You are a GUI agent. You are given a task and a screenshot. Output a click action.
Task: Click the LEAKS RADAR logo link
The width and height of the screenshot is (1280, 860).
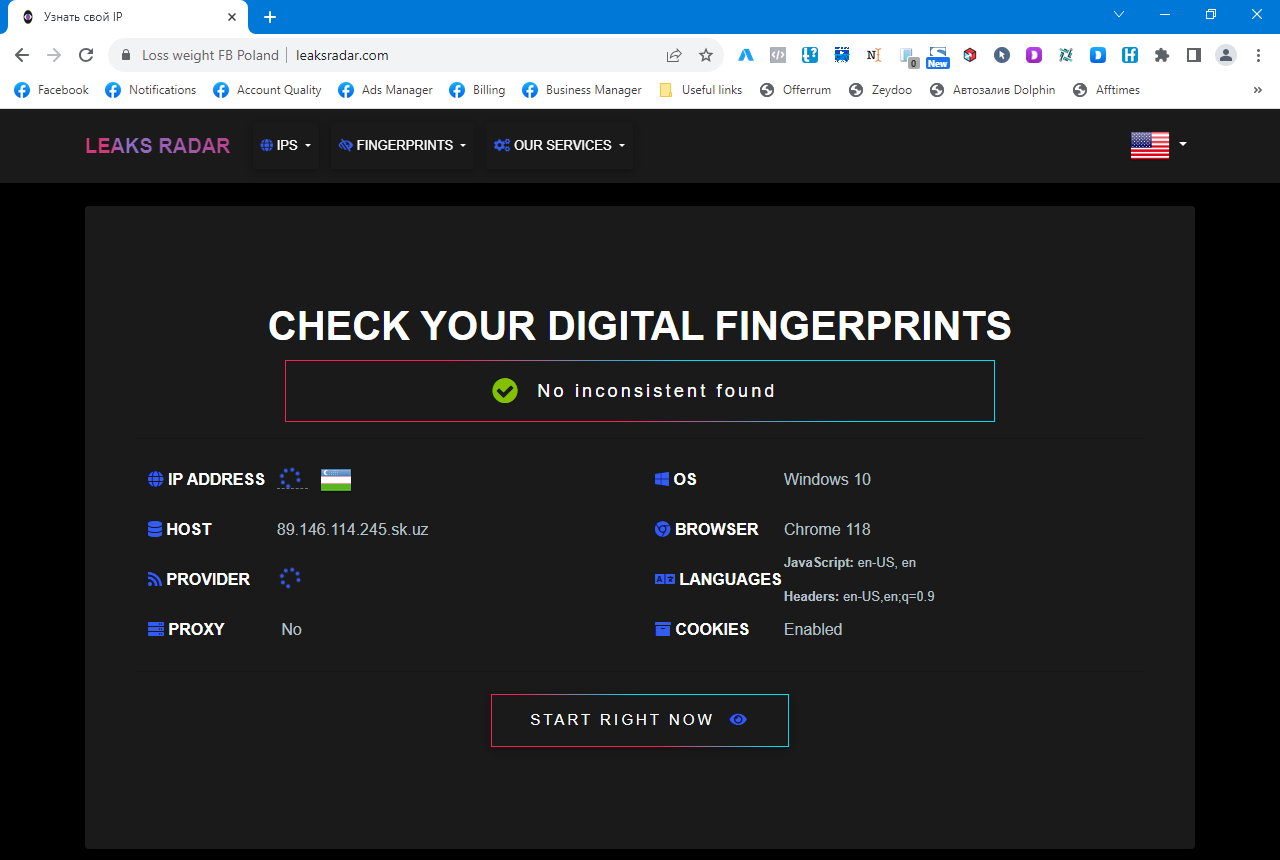click(x=157, y=146)
